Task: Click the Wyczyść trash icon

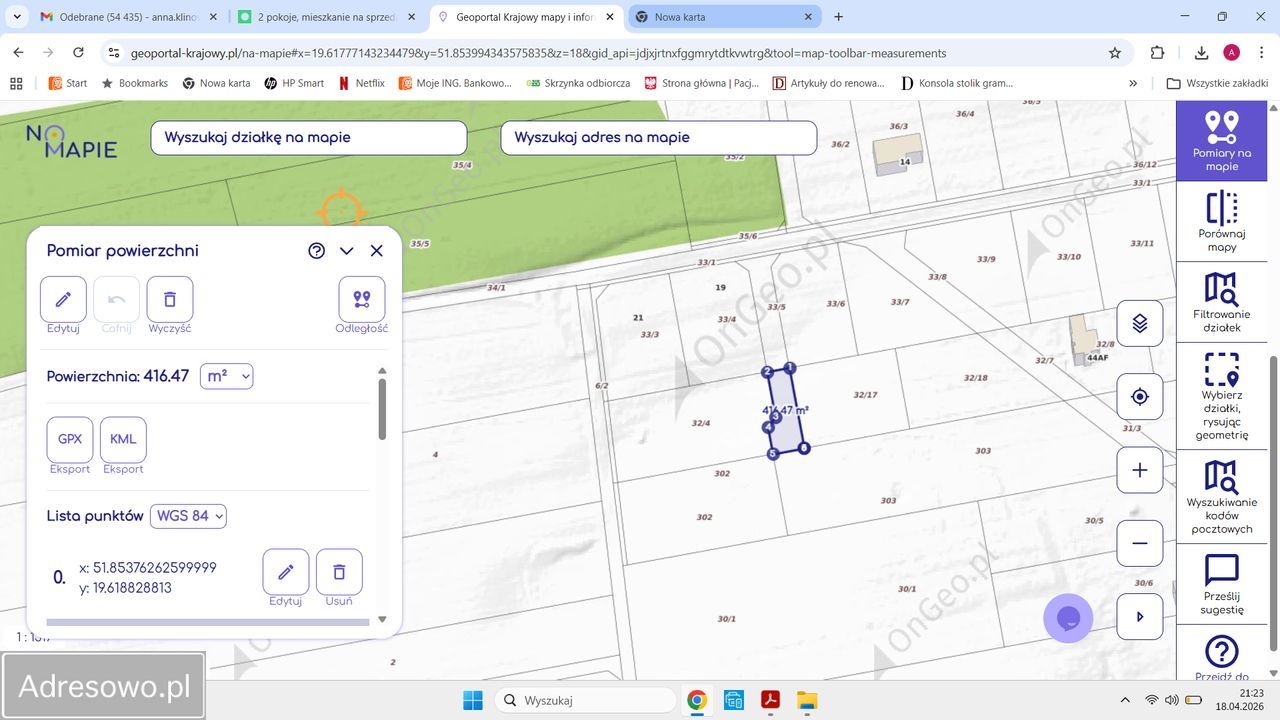Action: point(170,299)
